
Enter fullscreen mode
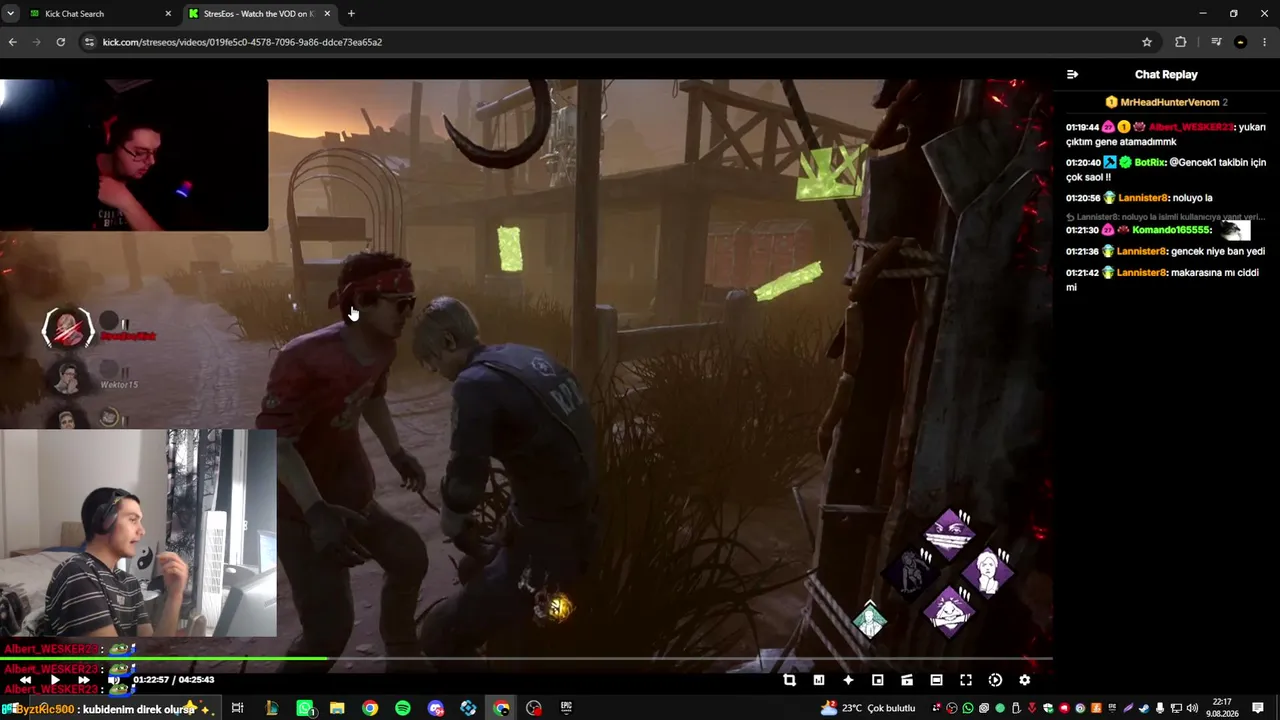tap(966, 680)
